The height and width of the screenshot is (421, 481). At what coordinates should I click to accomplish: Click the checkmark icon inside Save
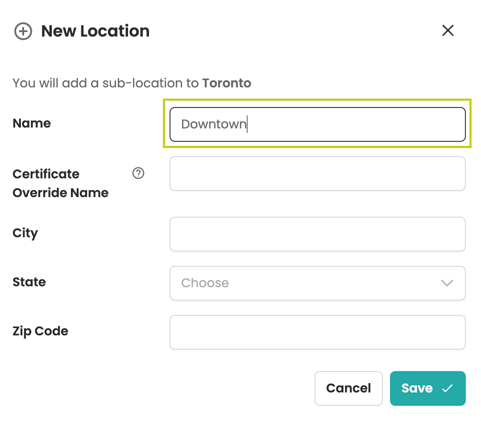pos(447,388)
